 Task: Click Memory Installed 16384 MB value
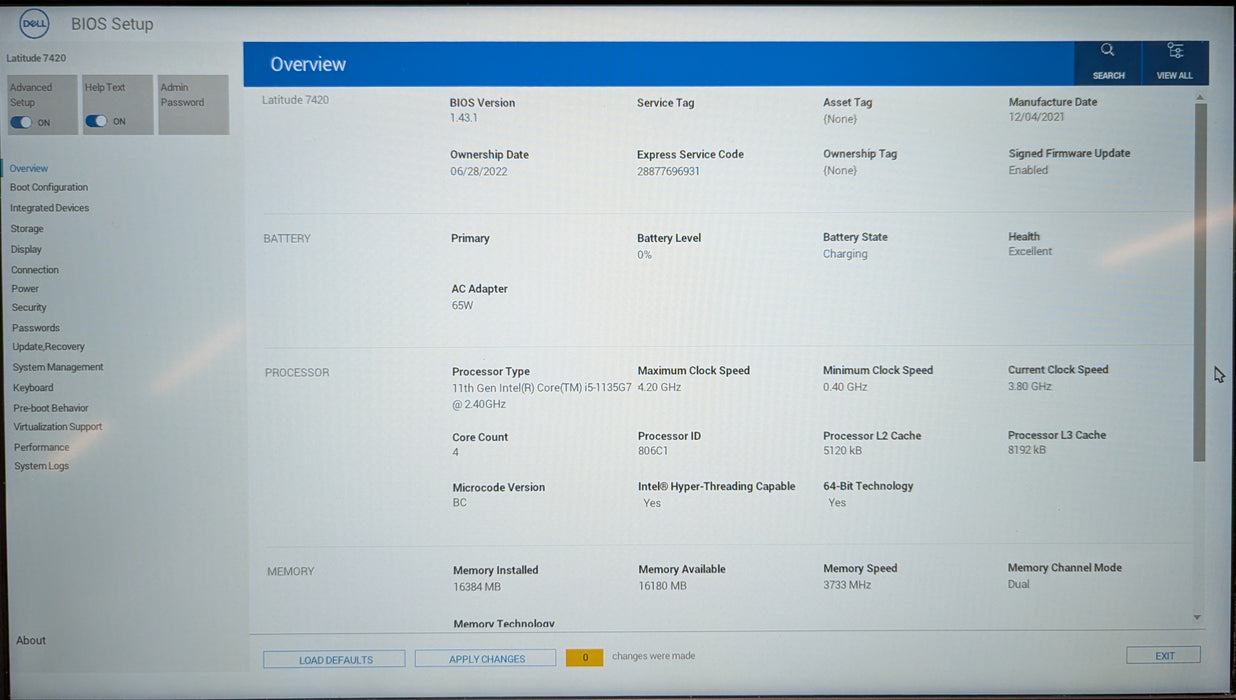point(477,587)
